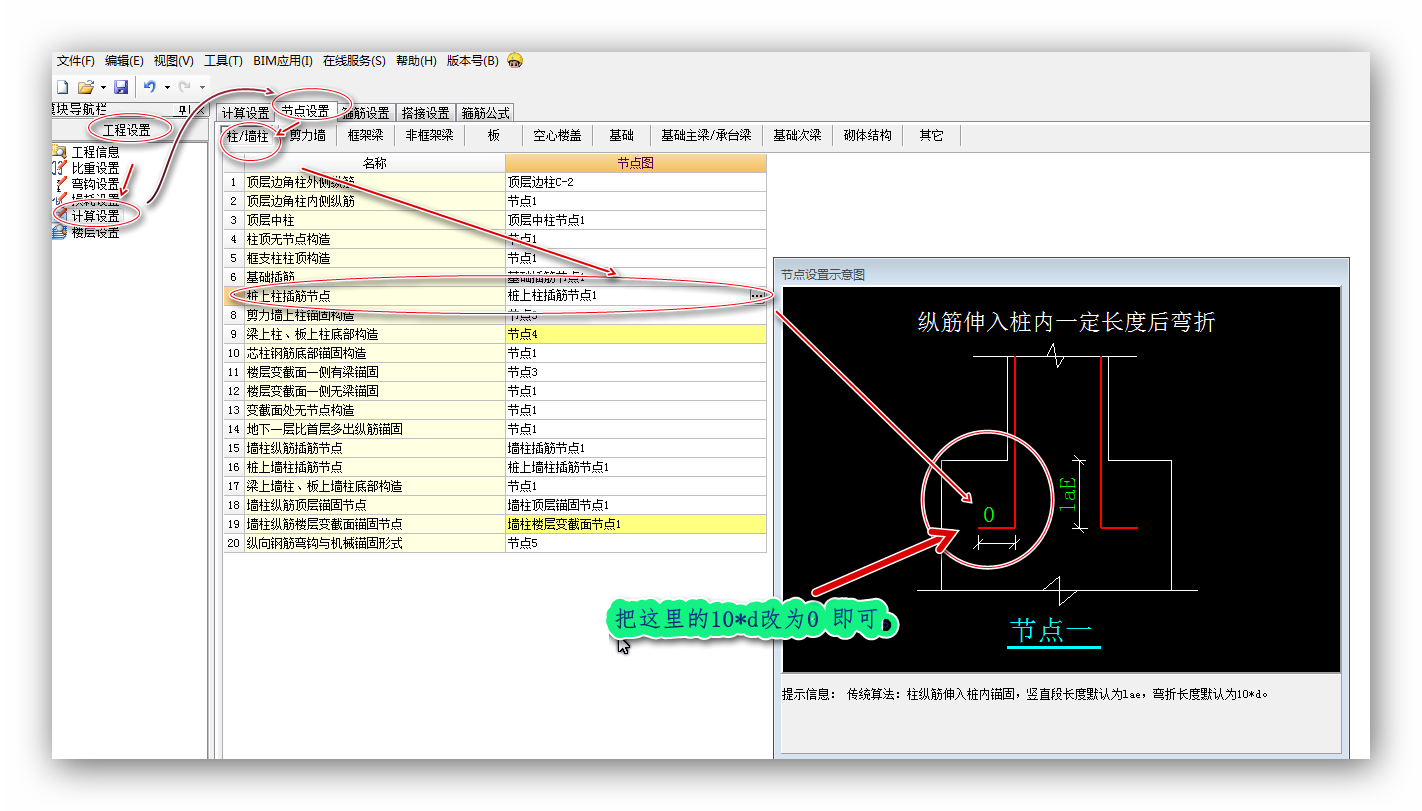Select row 顶层中柱
Image resolution: width=1422 pixels, height=811 pixels.
pyautogui.click(x=495, y=220)
